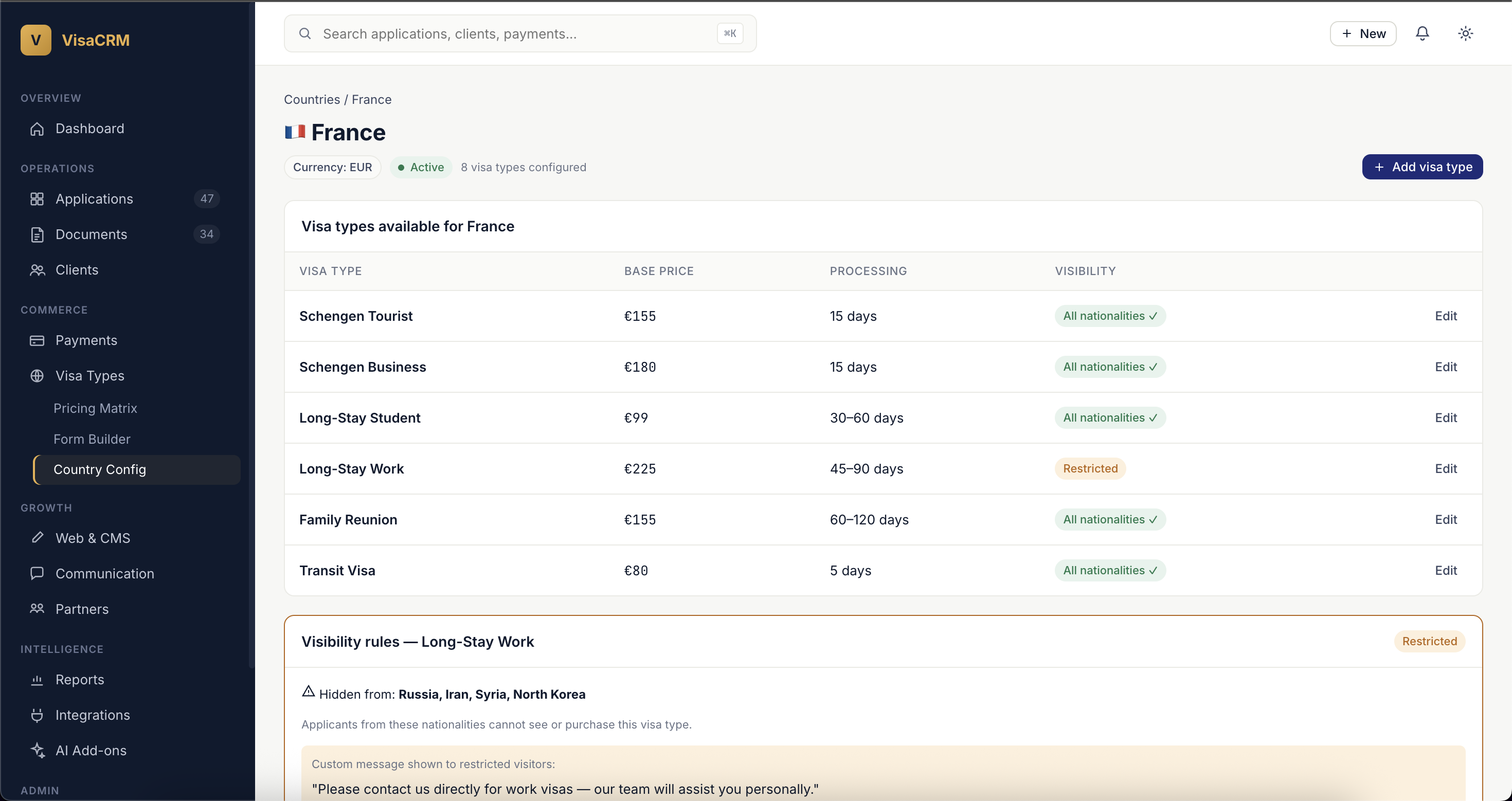
Task: Select the Family Reunion visa name
Action: pyautogui.click(x=348, y=520)
